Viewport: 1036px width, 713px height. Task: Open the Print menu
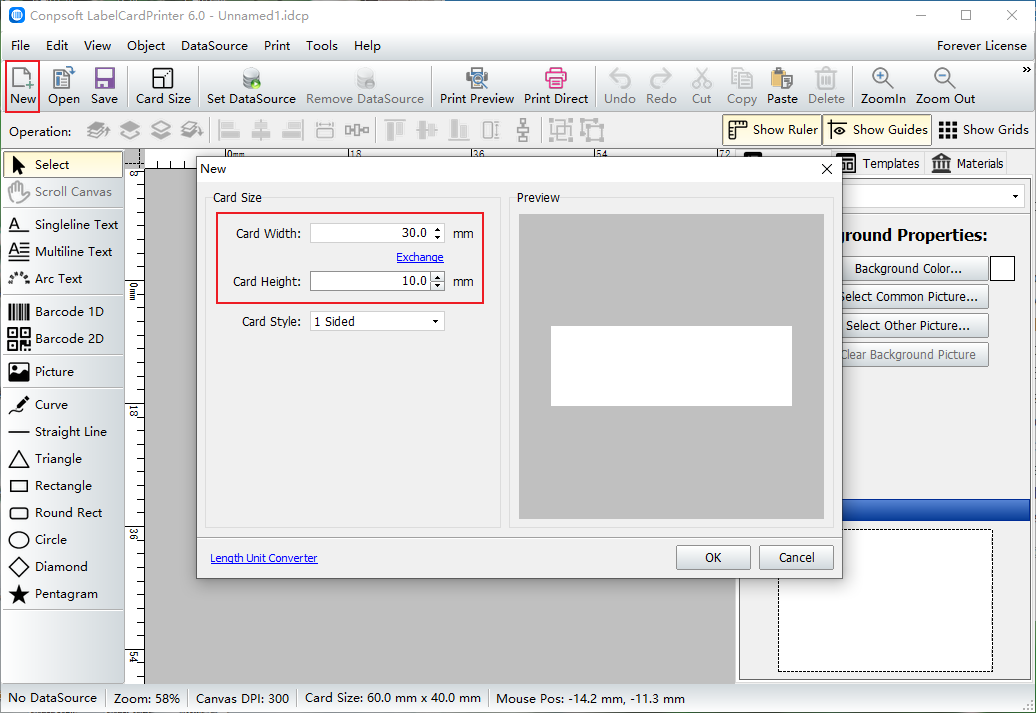click(277, 46)
